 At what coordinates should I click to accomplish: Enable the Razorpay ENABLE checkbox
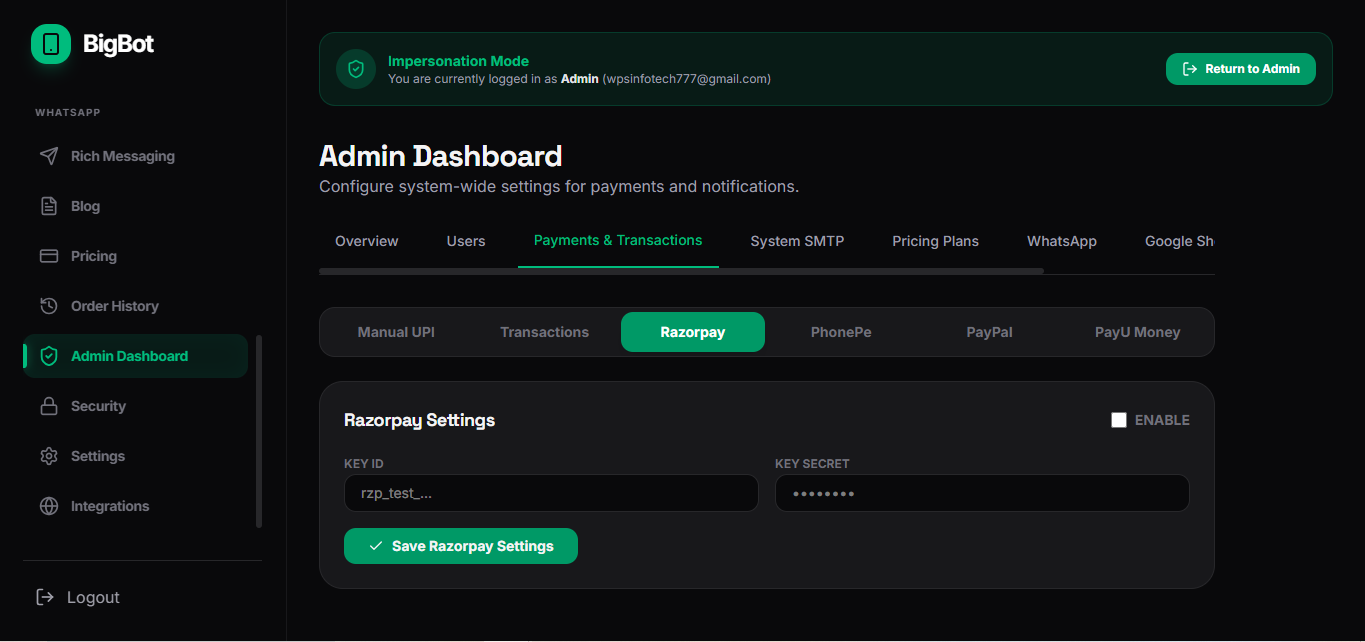pyautogui.click(x=1119, y=420)
